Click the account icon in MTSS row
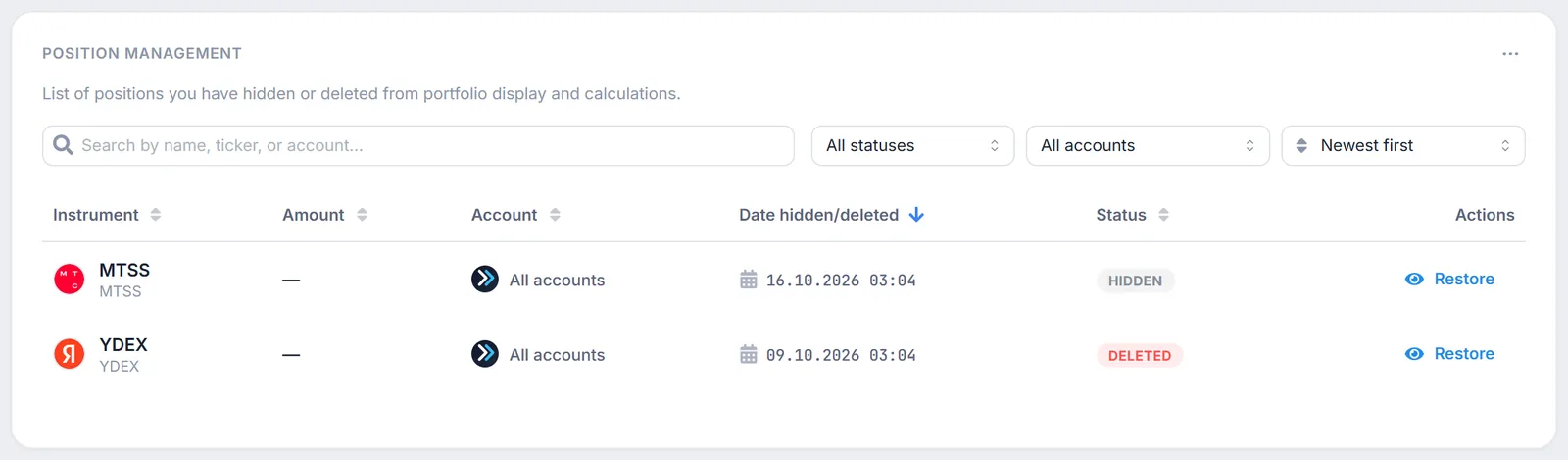The width and height of the screenshot is (1568, 460). coord(485,280)
